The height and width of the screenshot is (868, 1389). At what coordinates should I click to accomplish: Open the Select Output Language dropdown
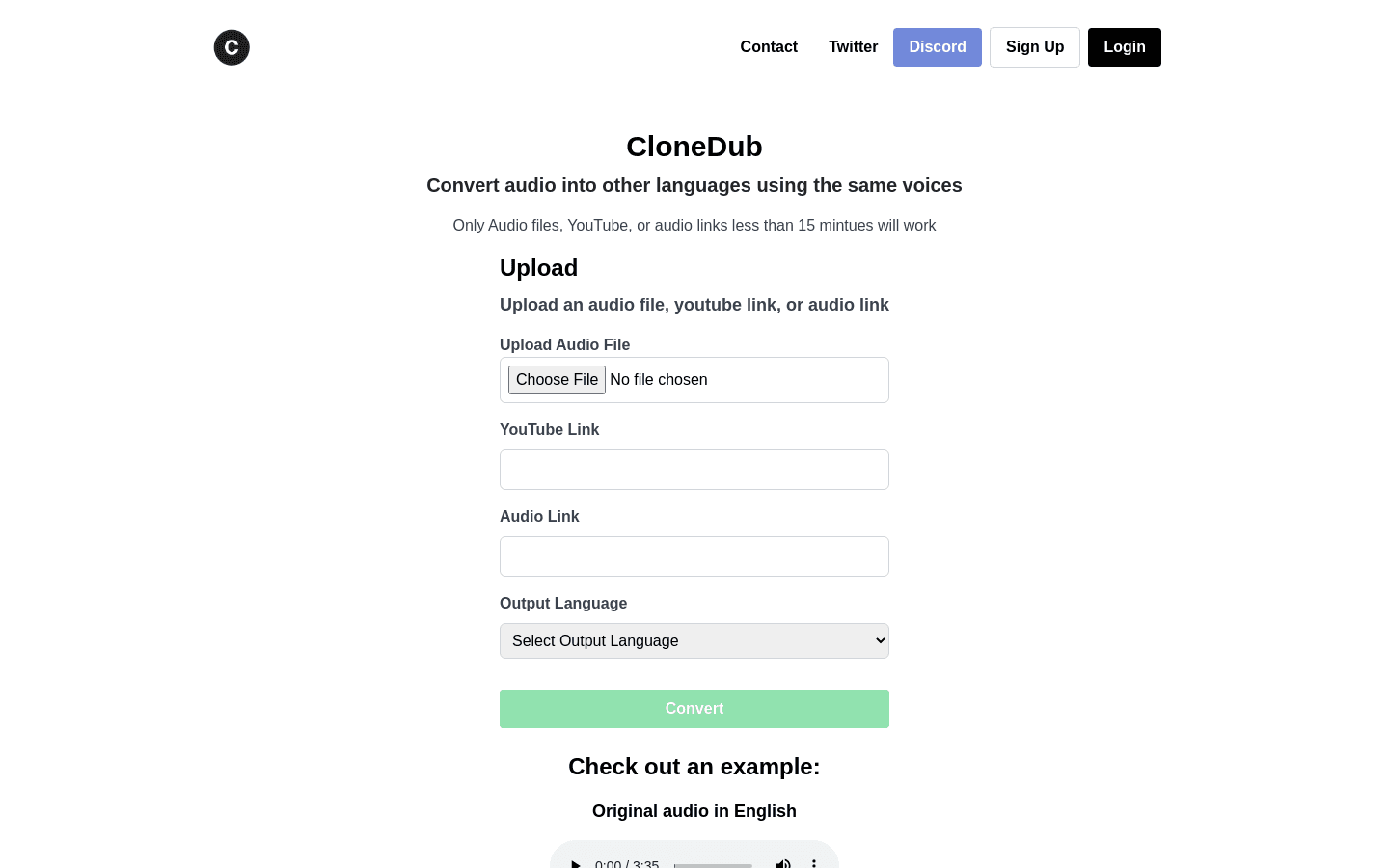[x=694, y=640]
